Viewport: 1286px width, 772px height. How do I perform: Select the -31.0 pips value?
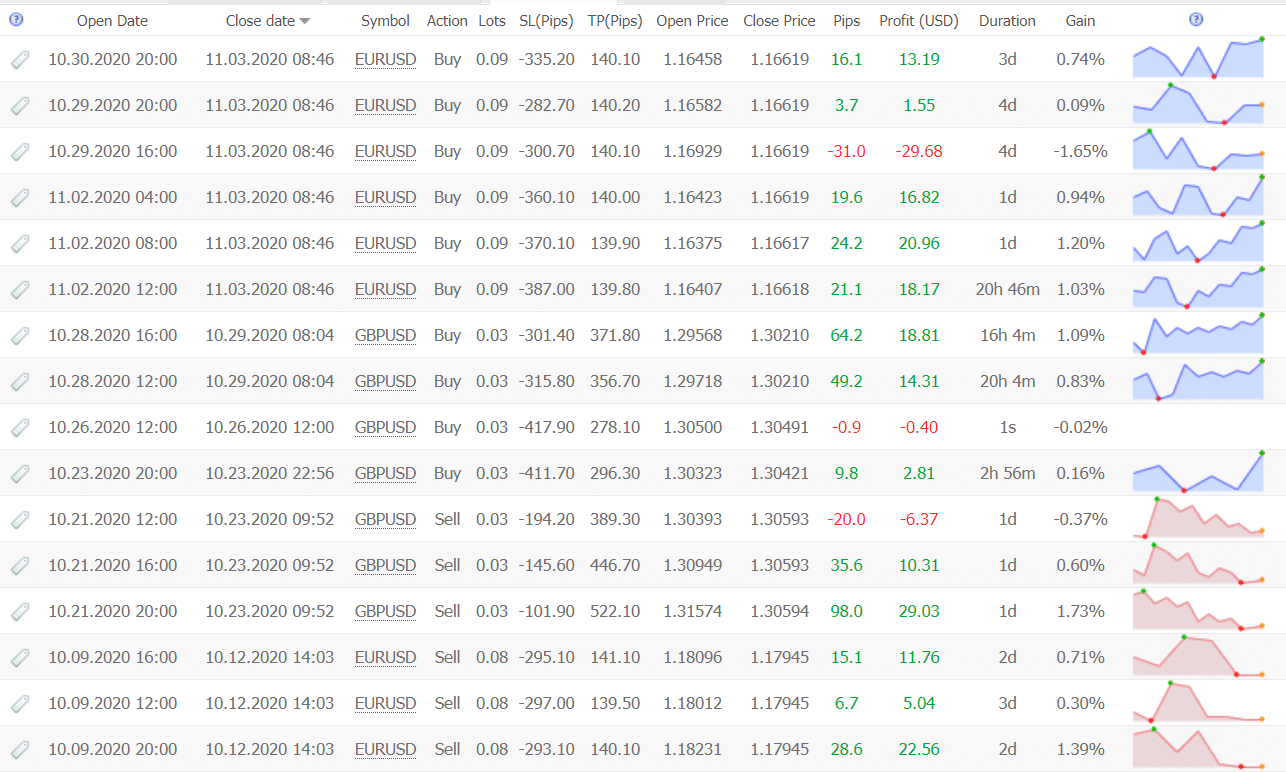click(846, 152)
